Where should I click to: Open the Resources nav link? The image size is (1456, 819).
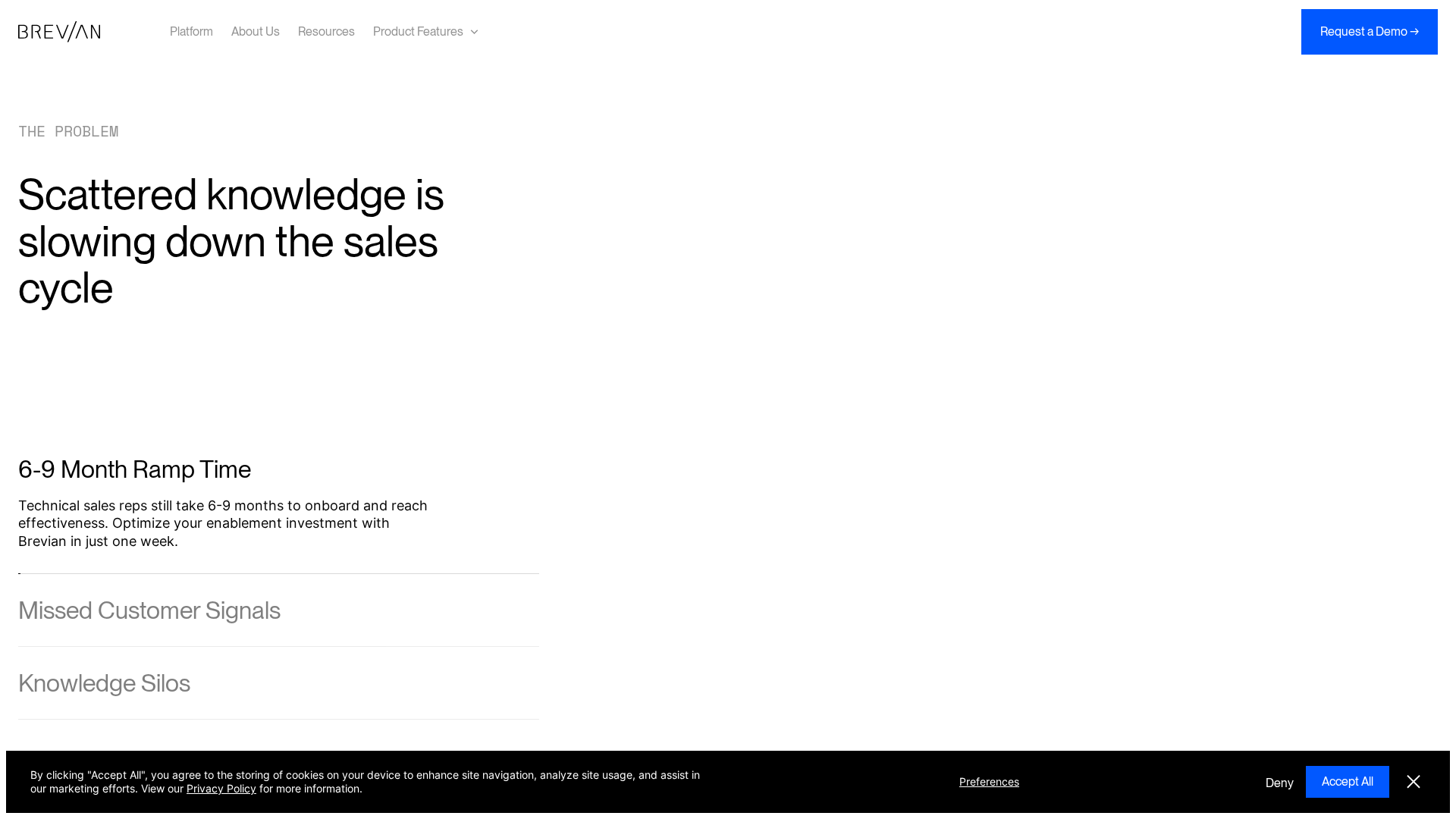point(326,32)
